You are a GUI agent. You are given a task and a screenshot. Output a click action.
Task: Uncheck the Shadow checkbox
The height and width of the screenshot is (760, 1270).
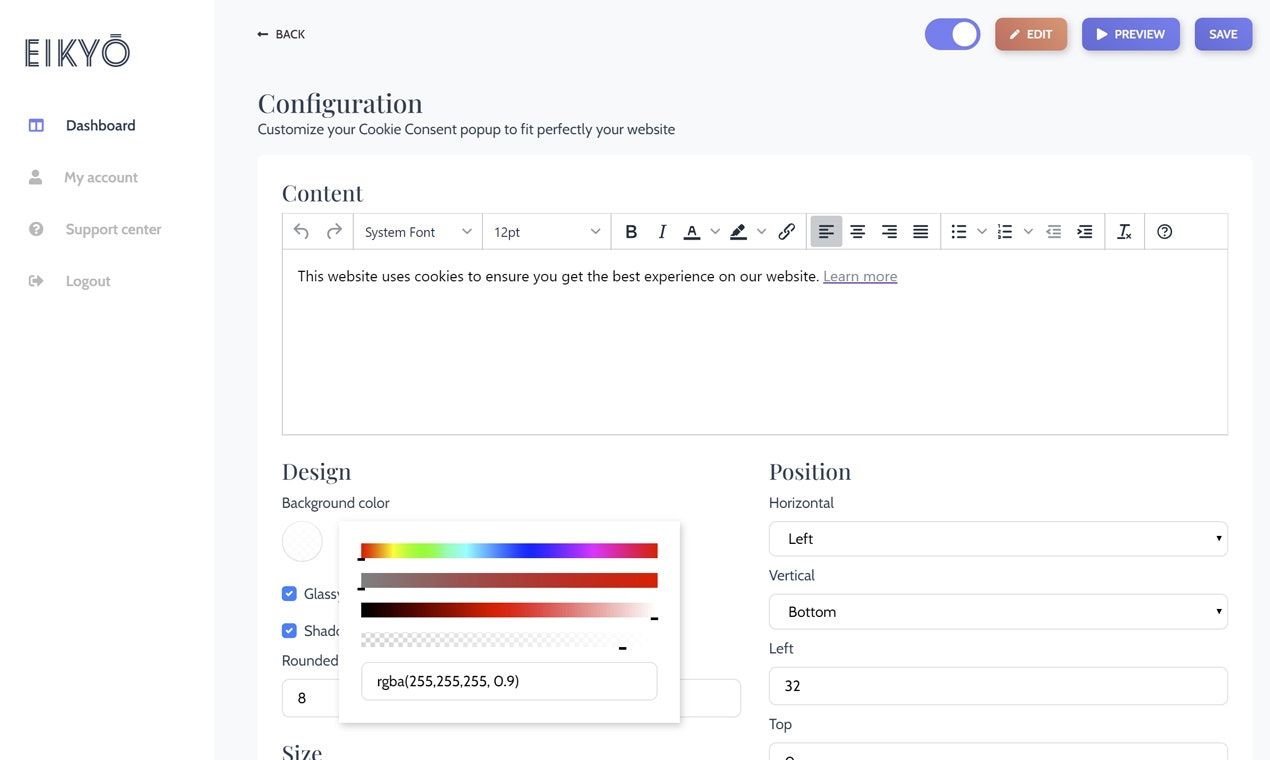click(289, 631)
